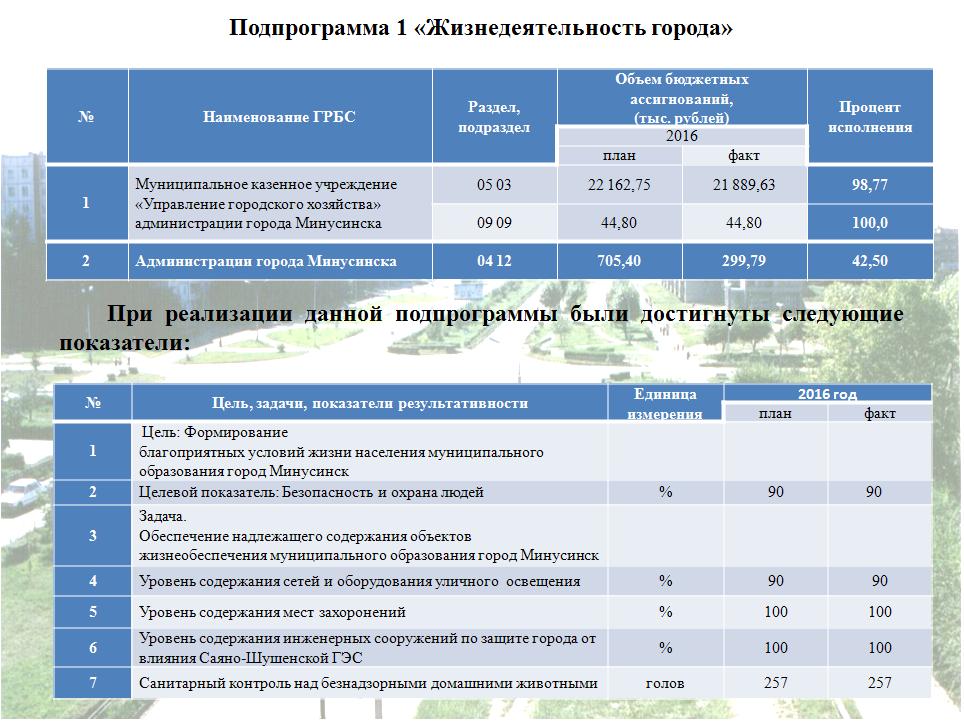964x722 pixels.
Task: Click 'план' subheader in budget table
Action: (619, 156)
